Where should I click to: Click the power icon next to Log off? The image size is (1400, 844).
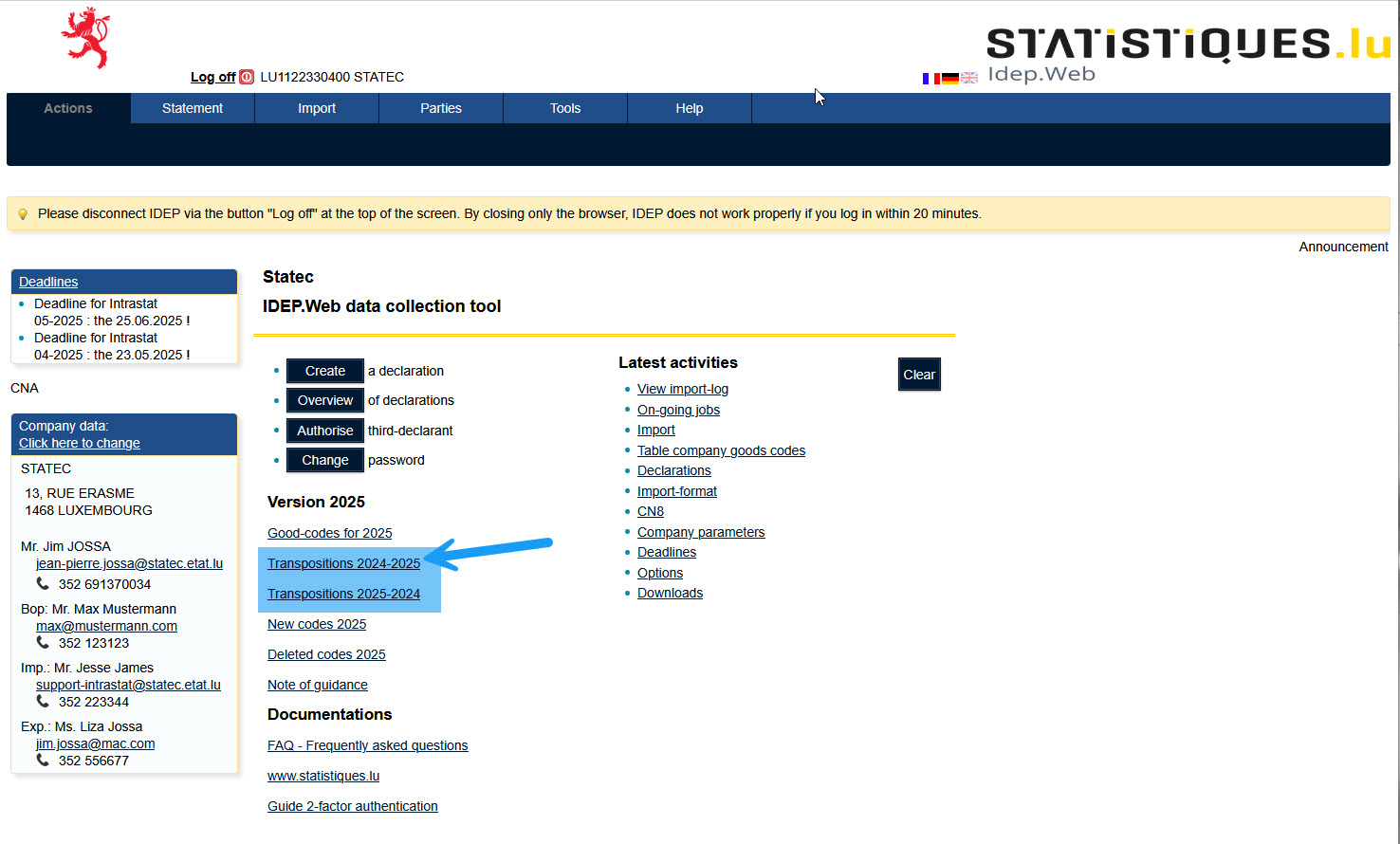click(x=246, y=77)
